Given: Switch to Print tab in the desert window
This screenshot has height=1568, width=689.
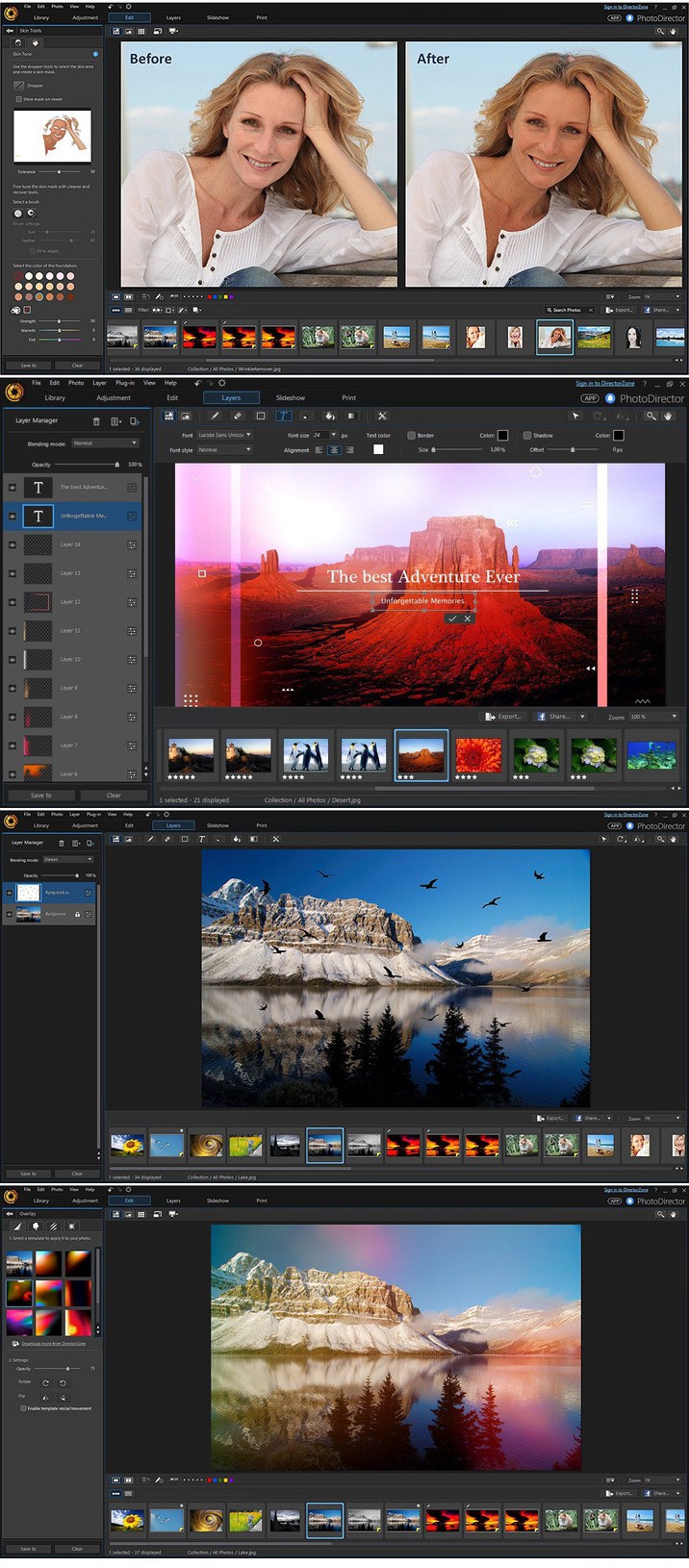Looking at the screenshot, I should point(349,397).
